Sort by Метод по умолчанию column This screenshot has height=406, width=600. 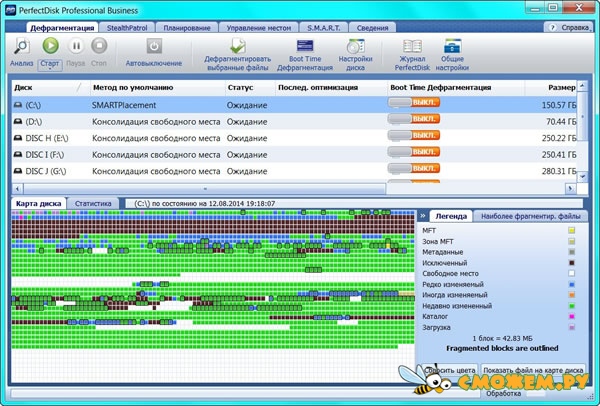coord(158,88)
